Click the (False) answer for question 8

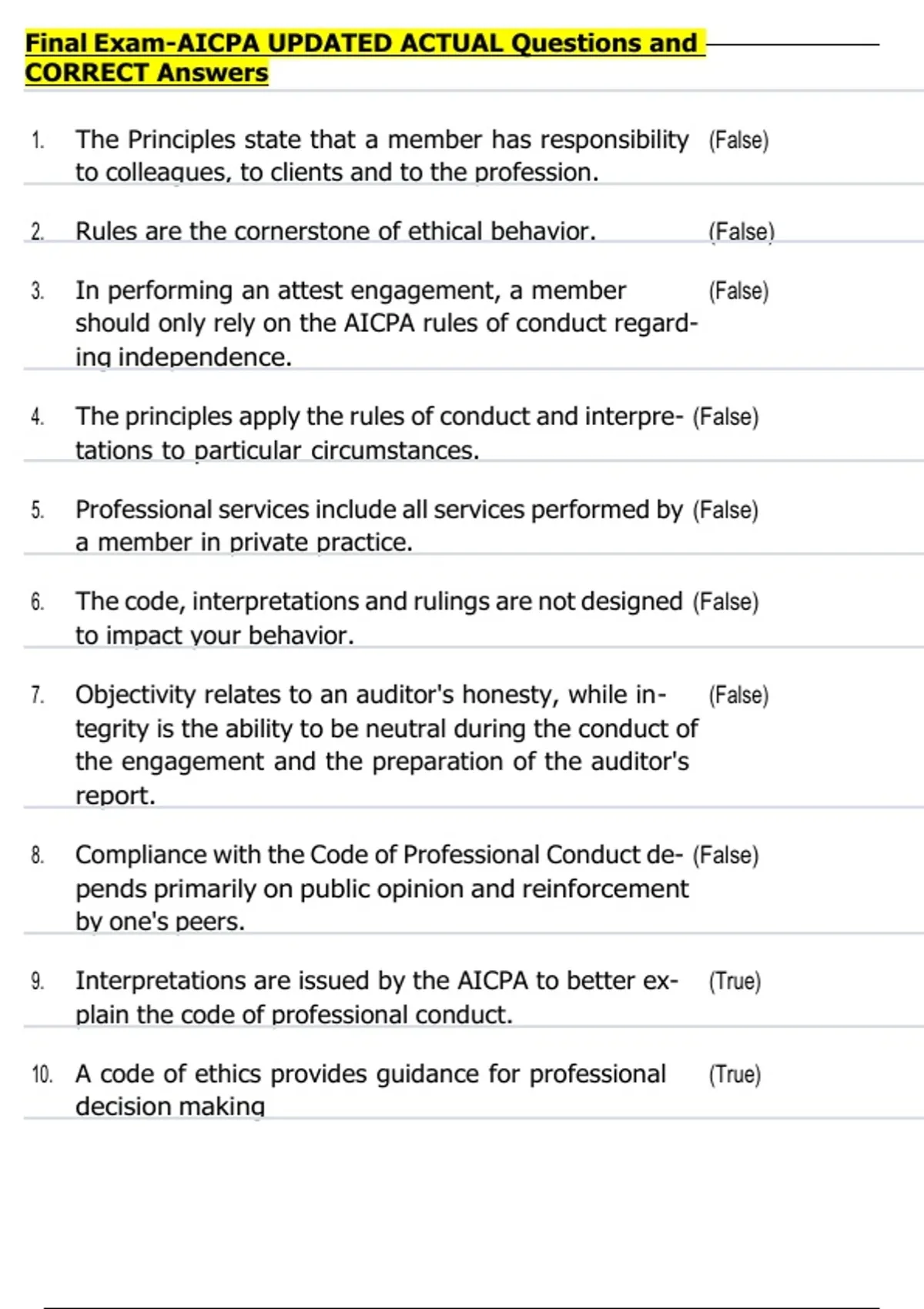[725, 855]
